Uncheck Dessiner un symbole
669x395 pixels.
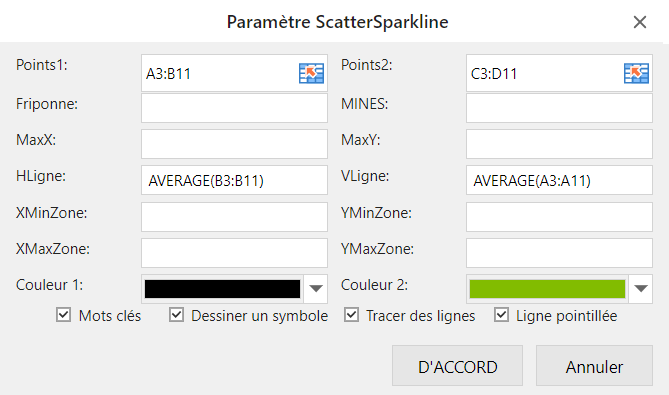pyautogui.click(x=176, y=315)
